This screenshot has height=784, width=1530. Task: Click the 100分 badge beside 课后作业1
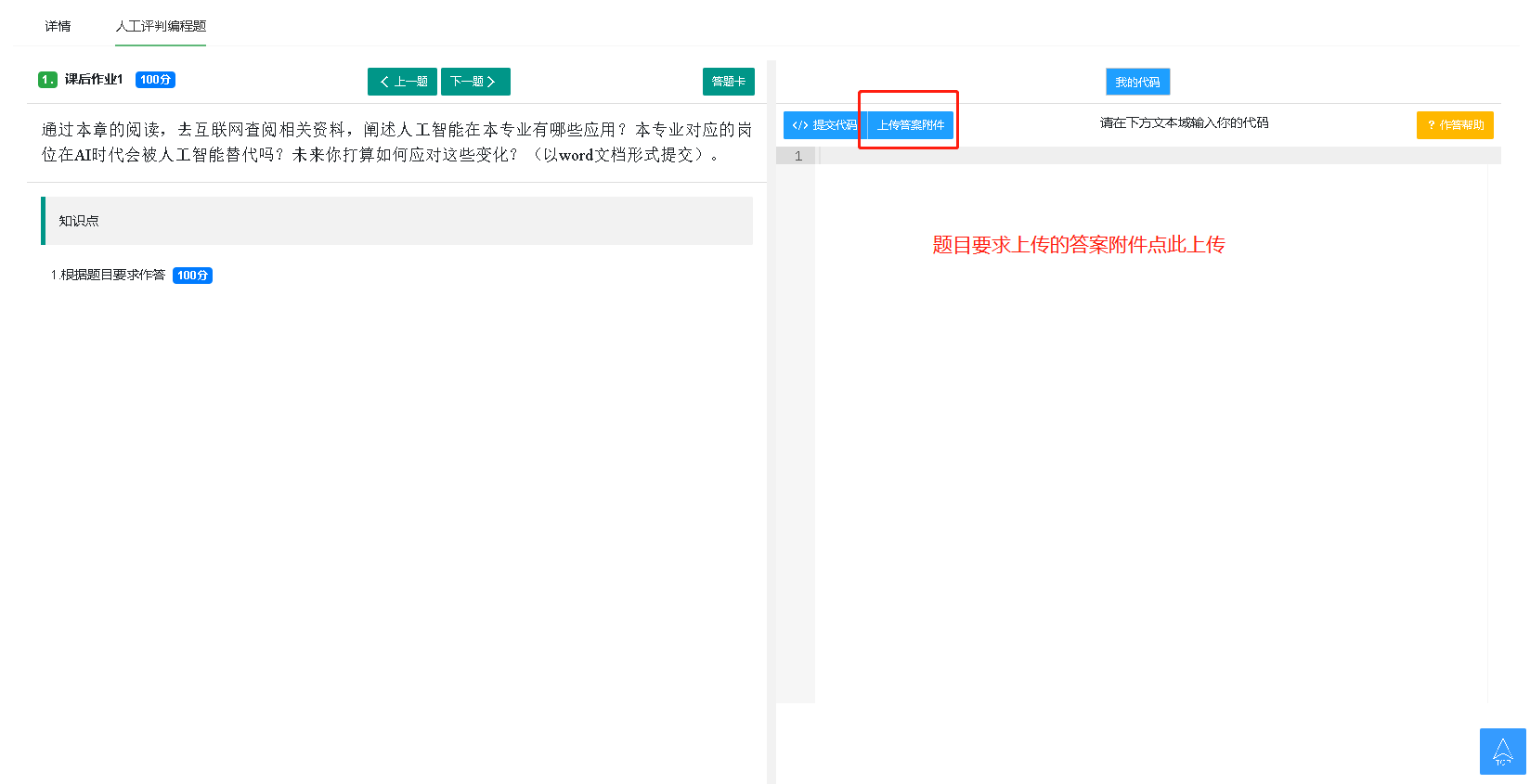(x=155, y=80)
